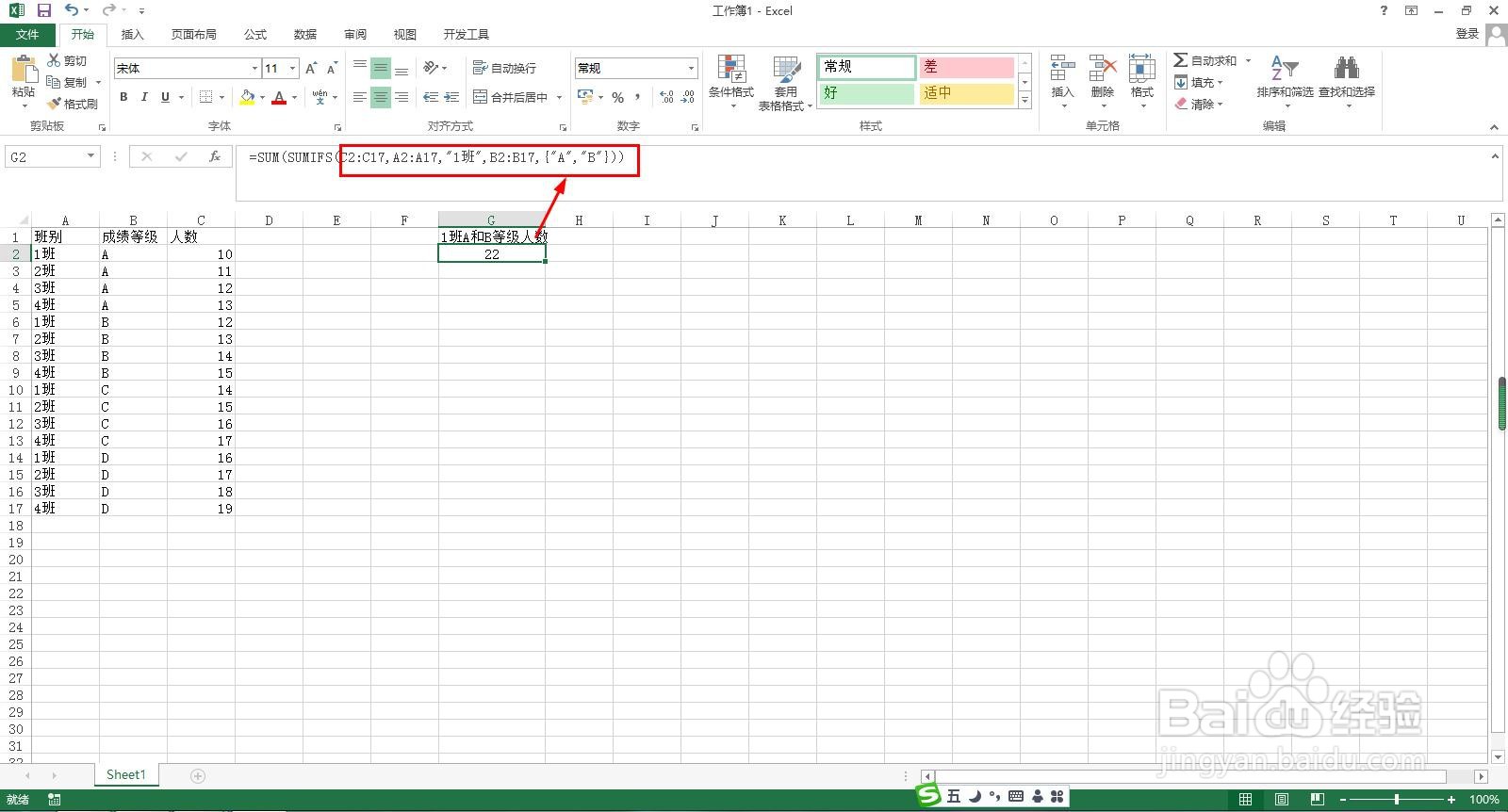Toggle align left
Image resolution: width=1508 pixels, height=812 pixels.
tap(360, 97)
